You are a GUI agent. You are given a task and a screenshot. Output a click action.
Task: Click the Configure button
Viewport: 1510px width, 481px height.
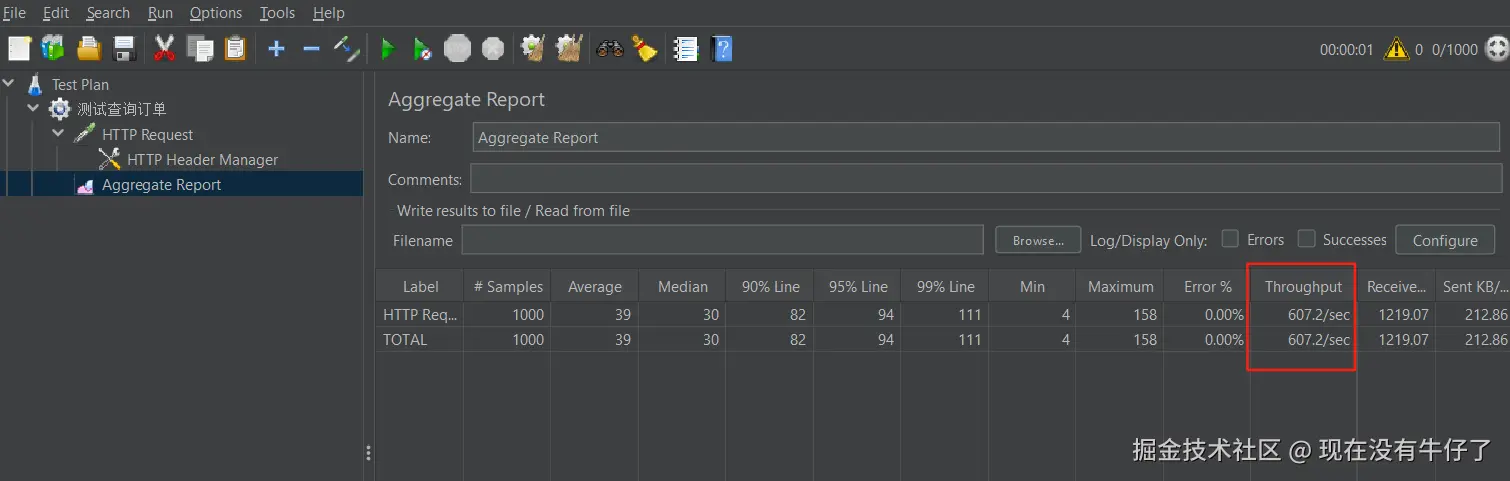1444,240
